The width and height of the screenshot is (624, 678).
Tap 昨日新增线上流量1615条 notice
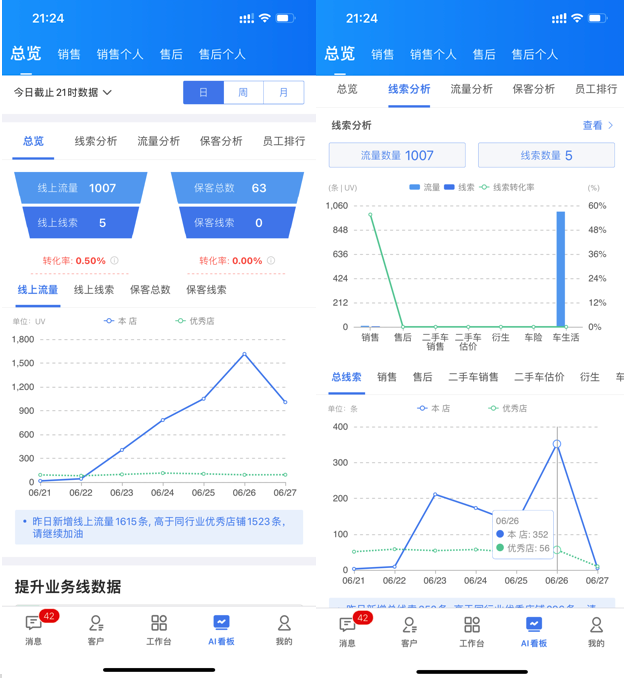point(159,527)
